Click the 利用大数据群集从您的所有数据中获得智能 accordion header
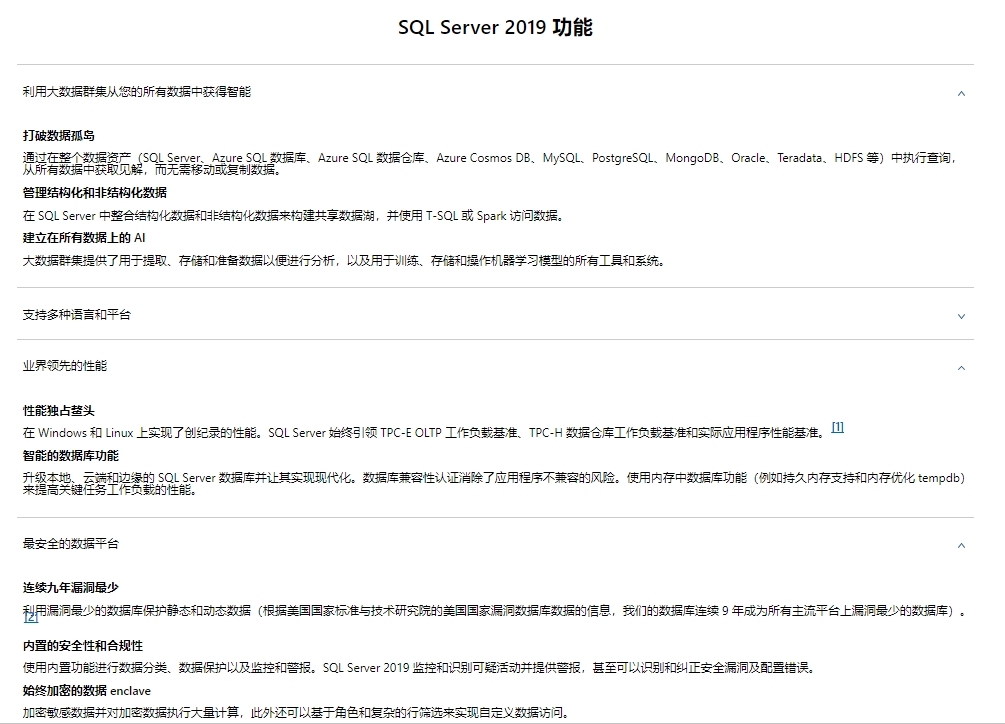1005x724 pixels. 137,92
